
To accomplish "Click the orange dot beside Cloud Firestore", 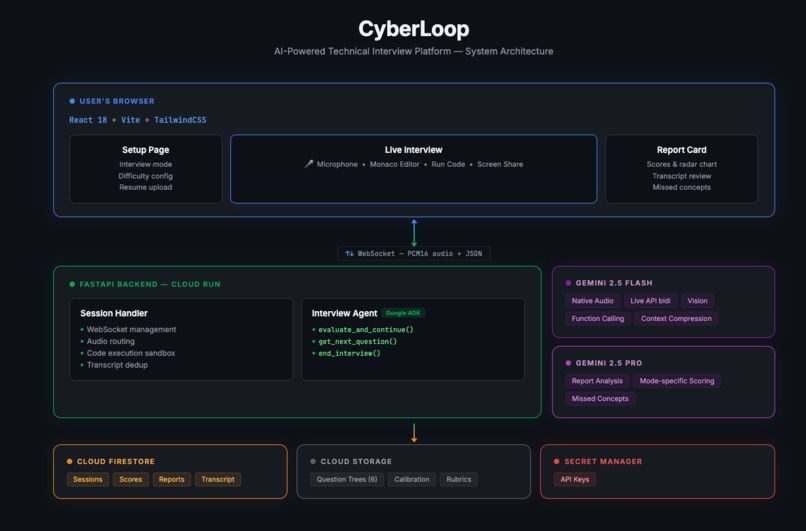I will pos(69,462).
